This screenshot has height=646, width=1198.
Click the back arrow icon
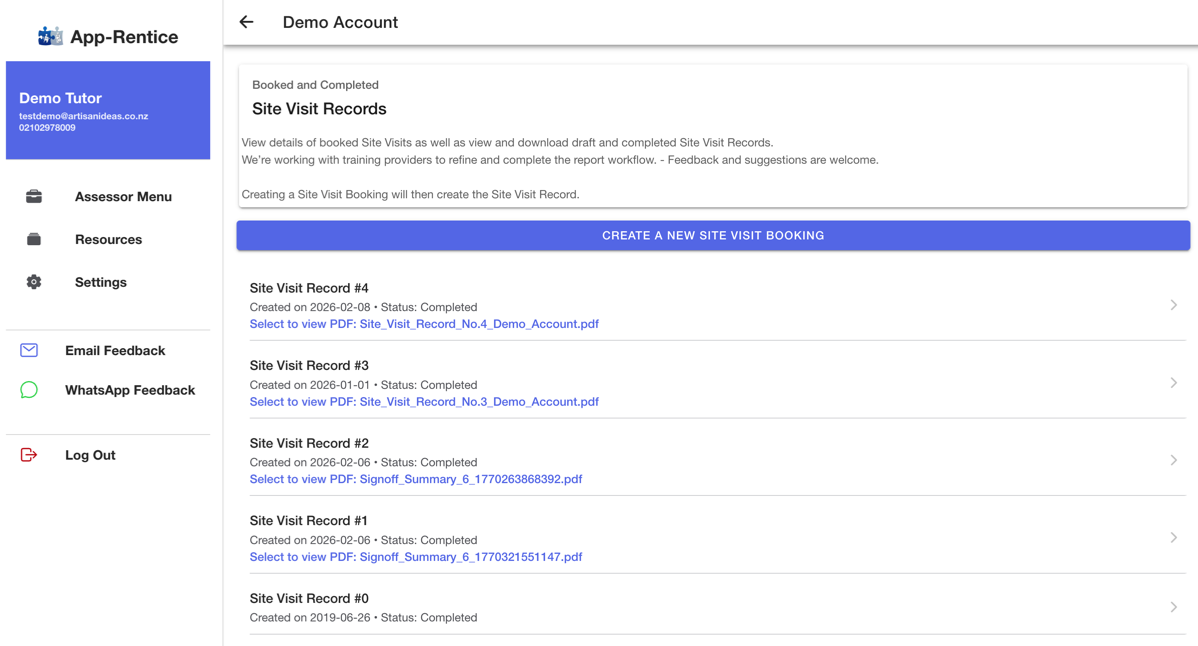tap(246, 22)
